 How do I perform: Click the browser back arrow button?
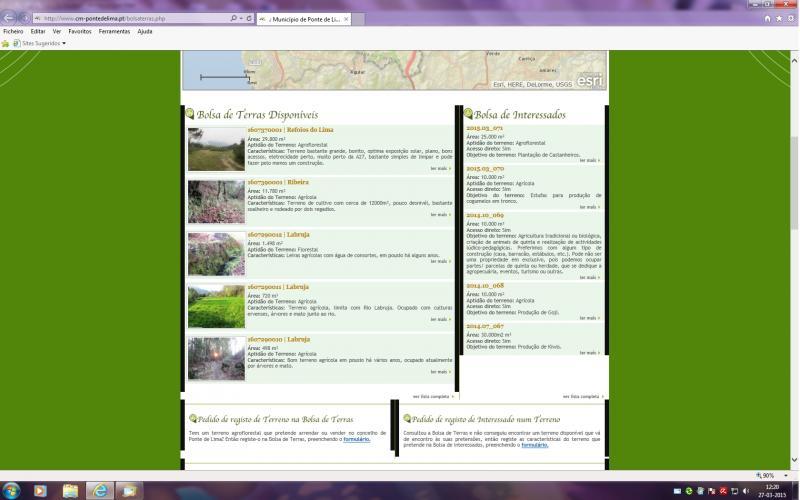coord(10,17)
